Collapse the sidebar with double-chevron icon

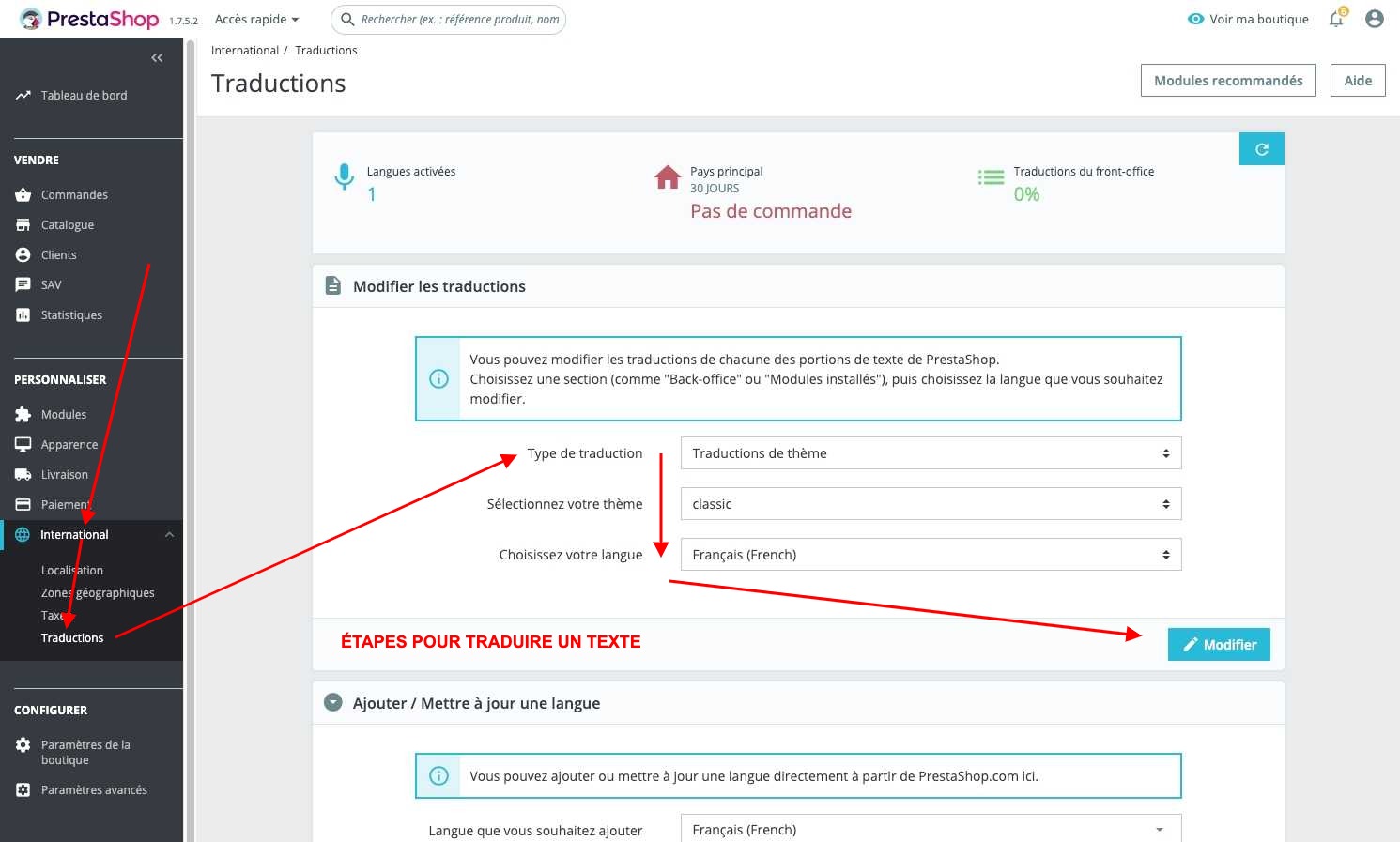[x=157, y=58]
